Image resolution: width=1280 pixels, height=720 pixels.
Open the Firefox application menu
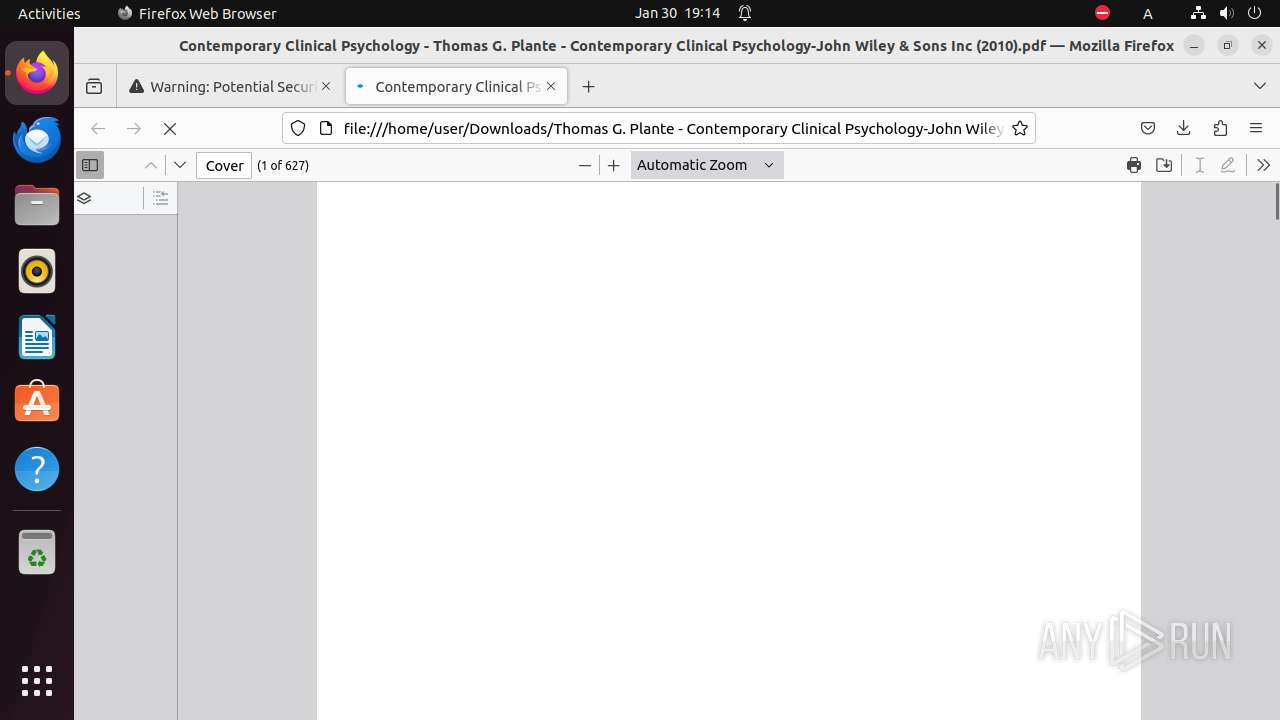[1256, 129]
